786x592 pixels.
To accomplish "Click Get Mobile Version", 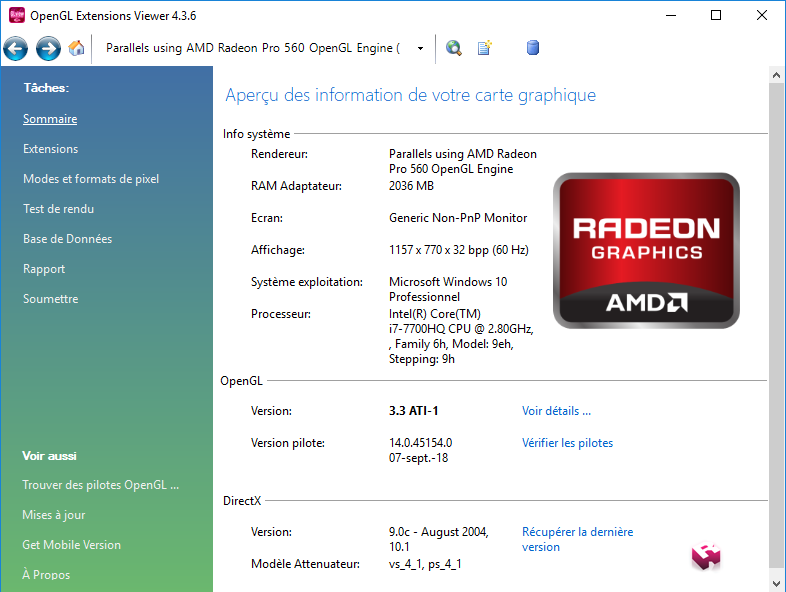I will 71,545.
